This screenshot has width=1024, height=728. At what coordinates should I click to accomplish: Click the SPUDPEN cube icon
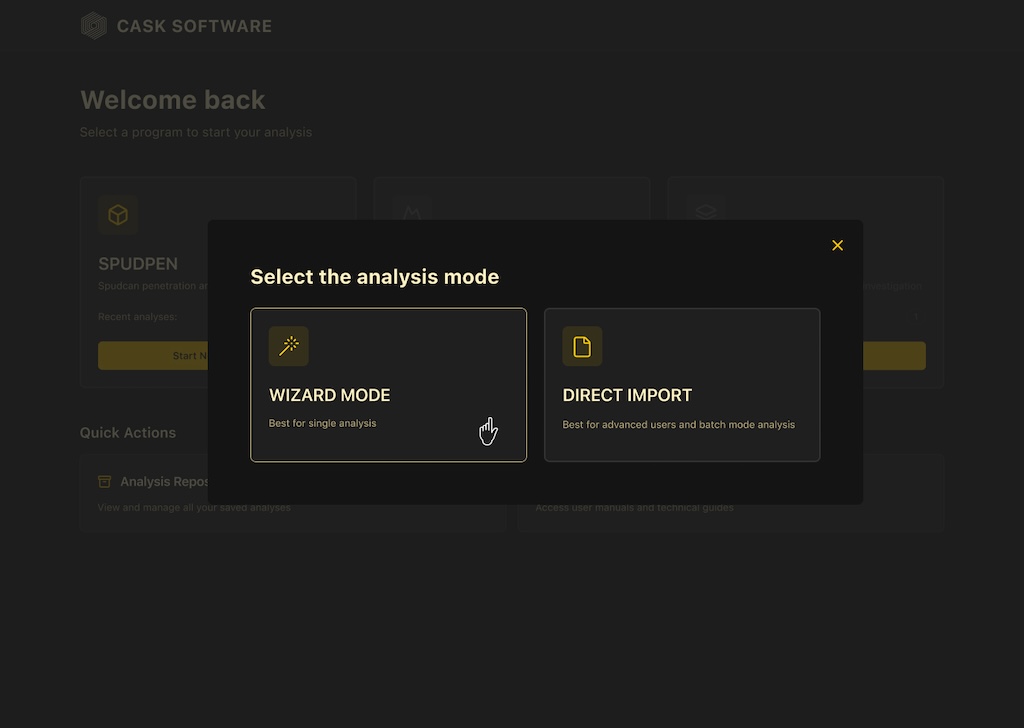tap(118, 215)
